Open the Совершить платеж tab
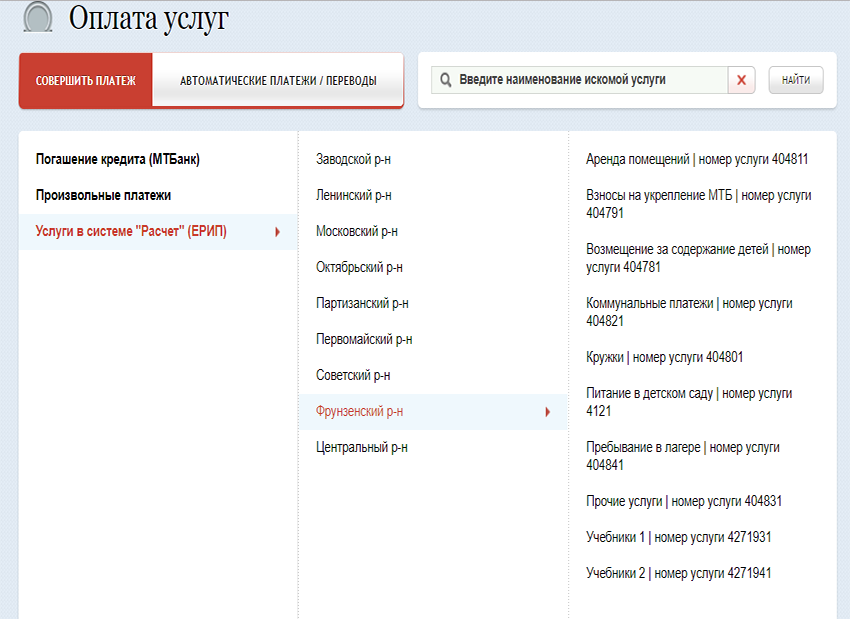850x619 pixels. [86, 81]
